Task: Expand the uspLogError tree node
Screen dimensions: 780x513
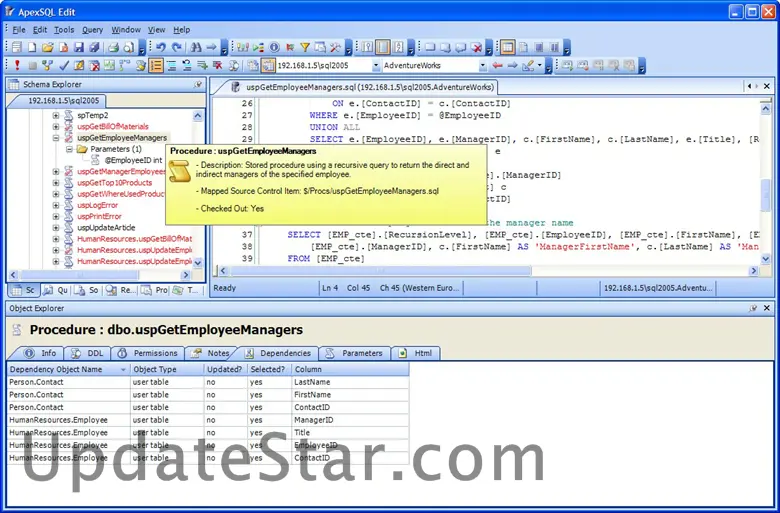Action: tap(56, 205)
